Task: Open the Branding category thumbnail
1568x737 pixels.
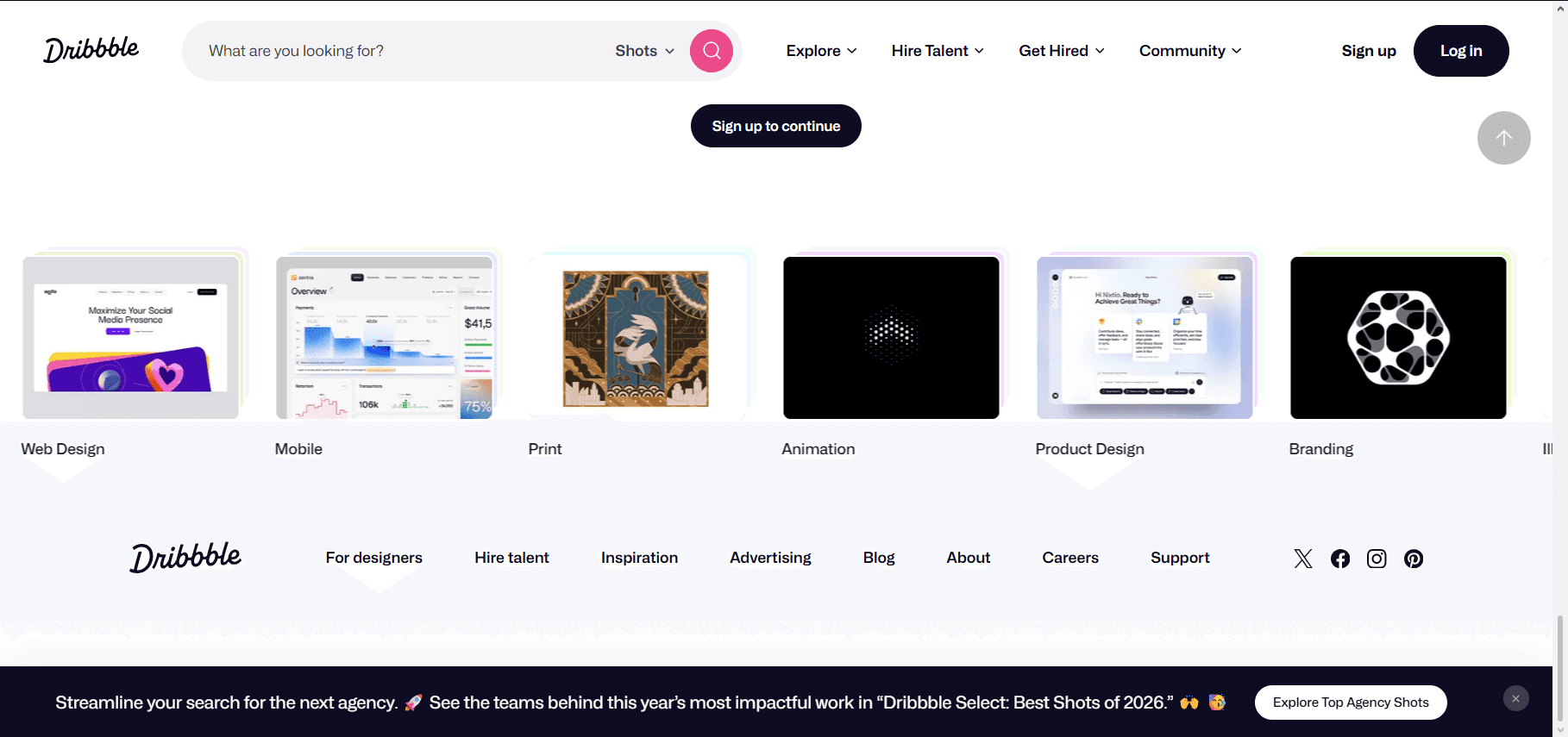Action: (1398, 338)
